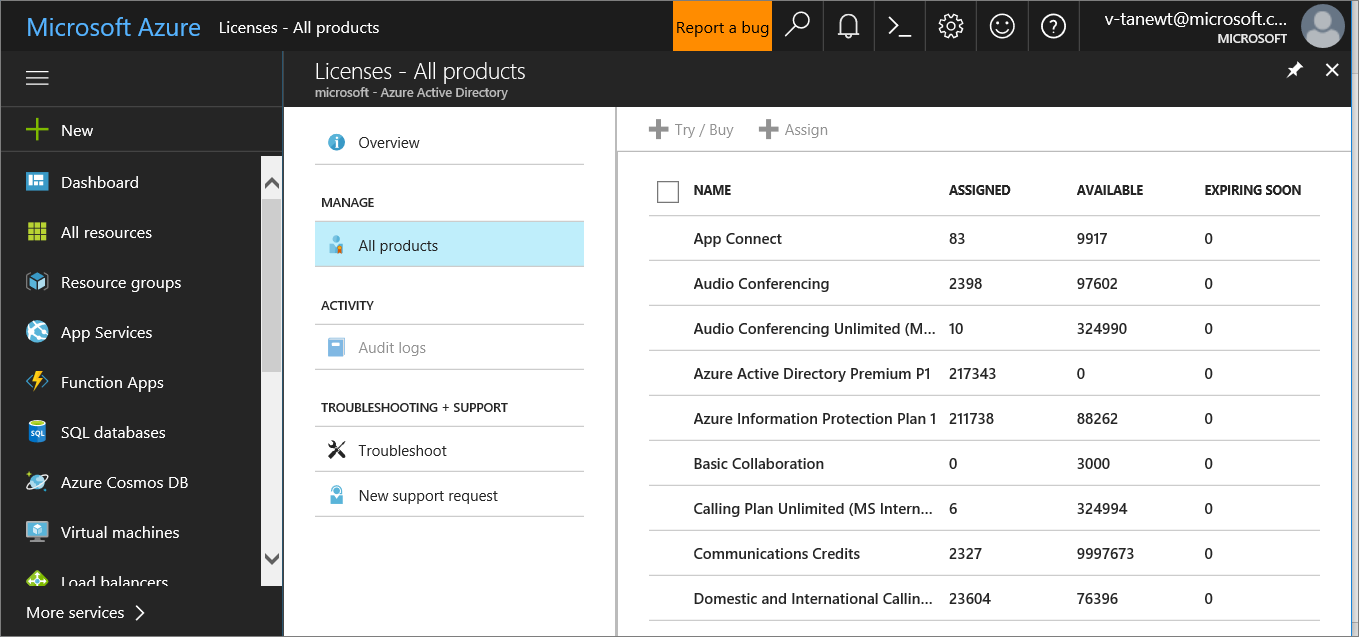
Task: Go to Virtual machines in sidebar
Action: pos(120,532)
